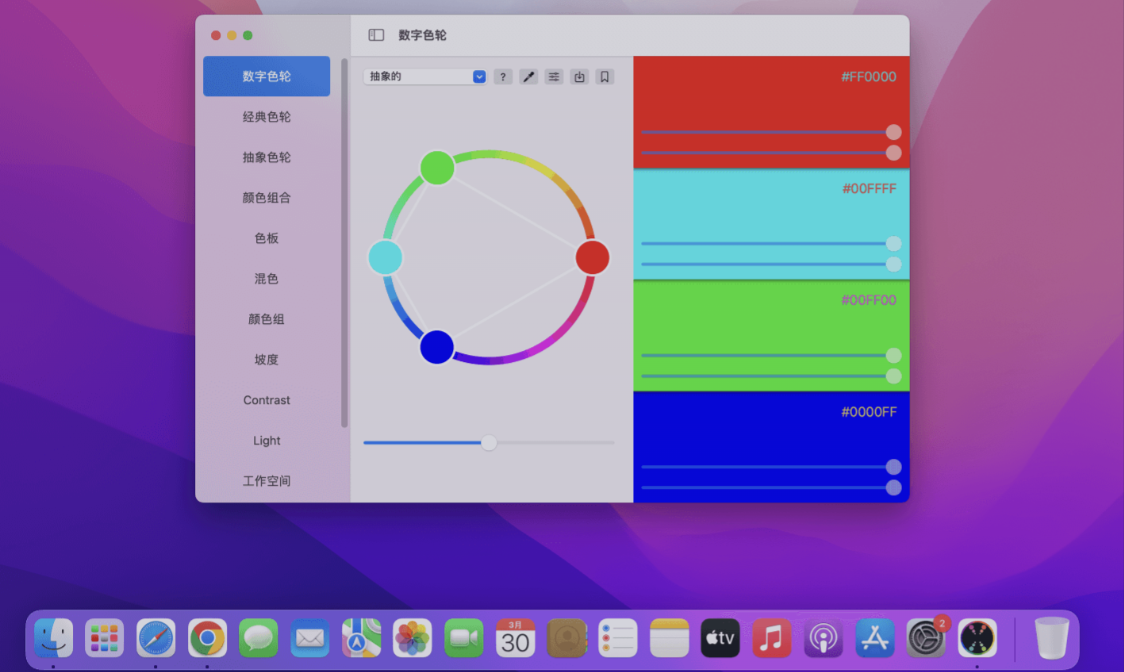Open System Preferences with notification badge
Viewport: 1124px width, 672px height.
click(x=925, y=637)
